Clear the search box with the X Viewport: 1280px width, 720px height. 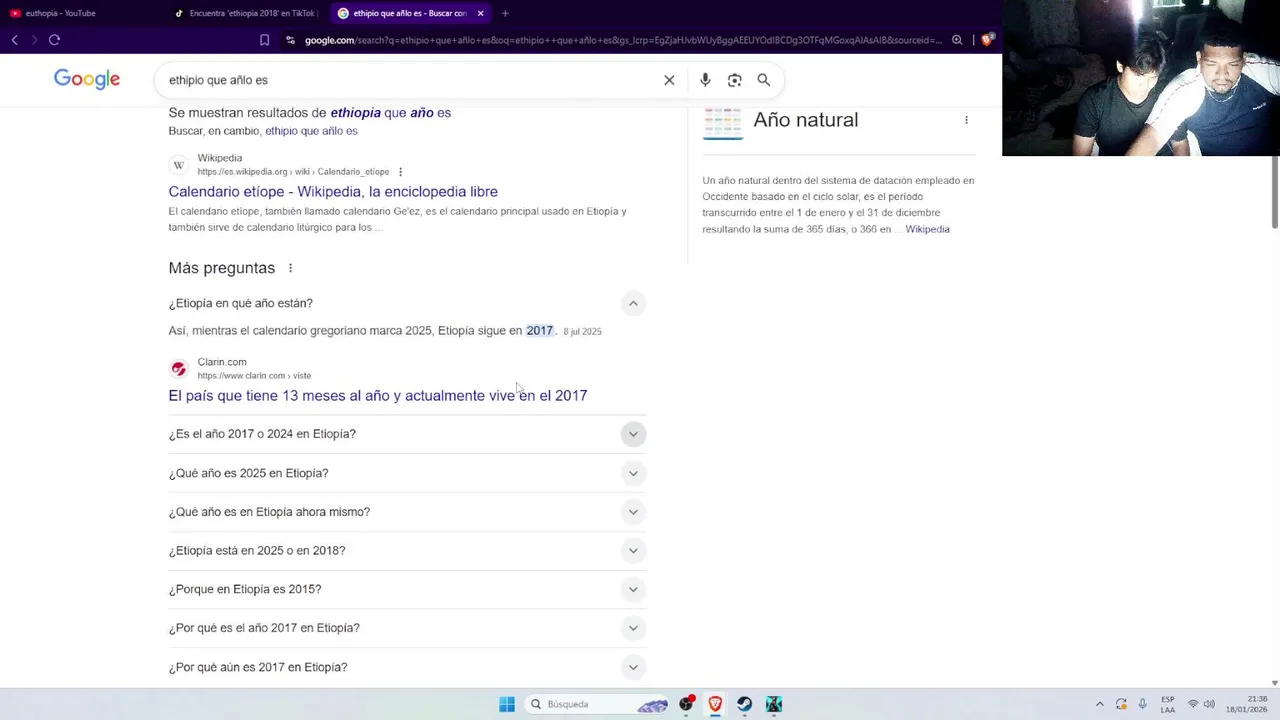pos(669,80)
